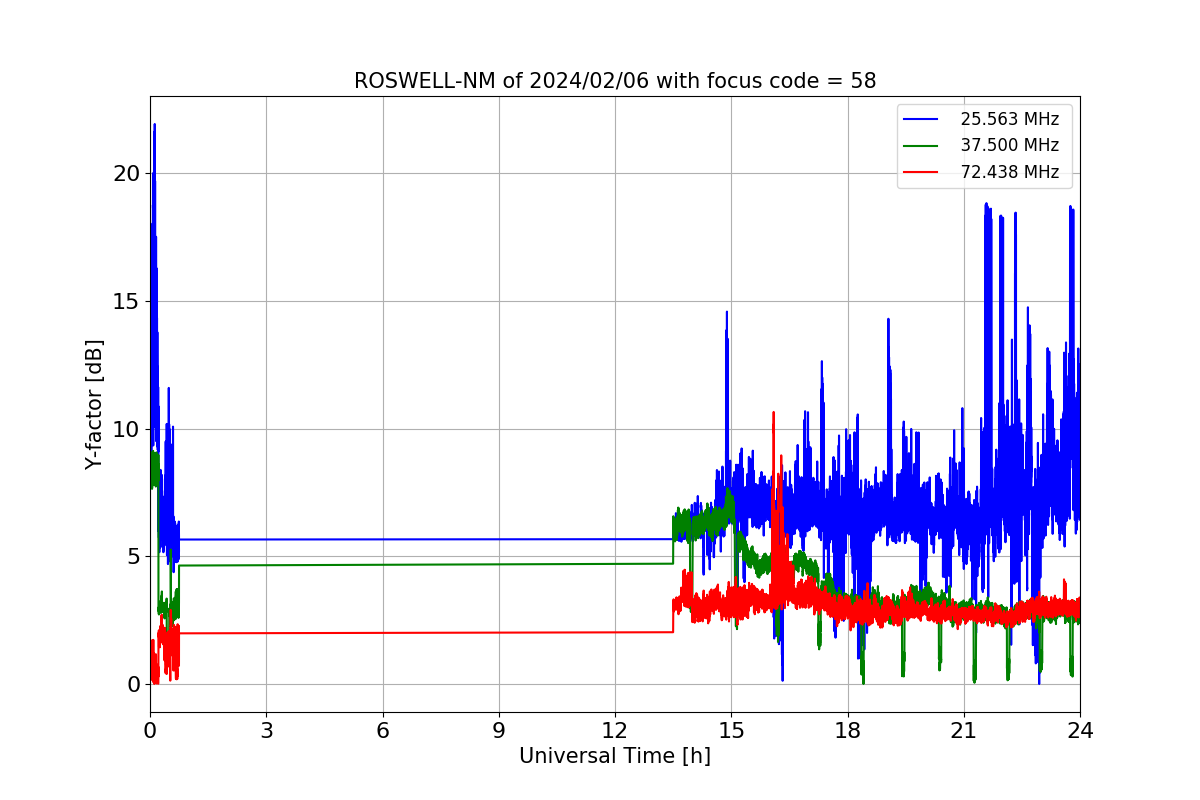Select the '37.500 MHz' legend label
The height and width of the screenshot is (800, 1200).
click(1009, 145)
